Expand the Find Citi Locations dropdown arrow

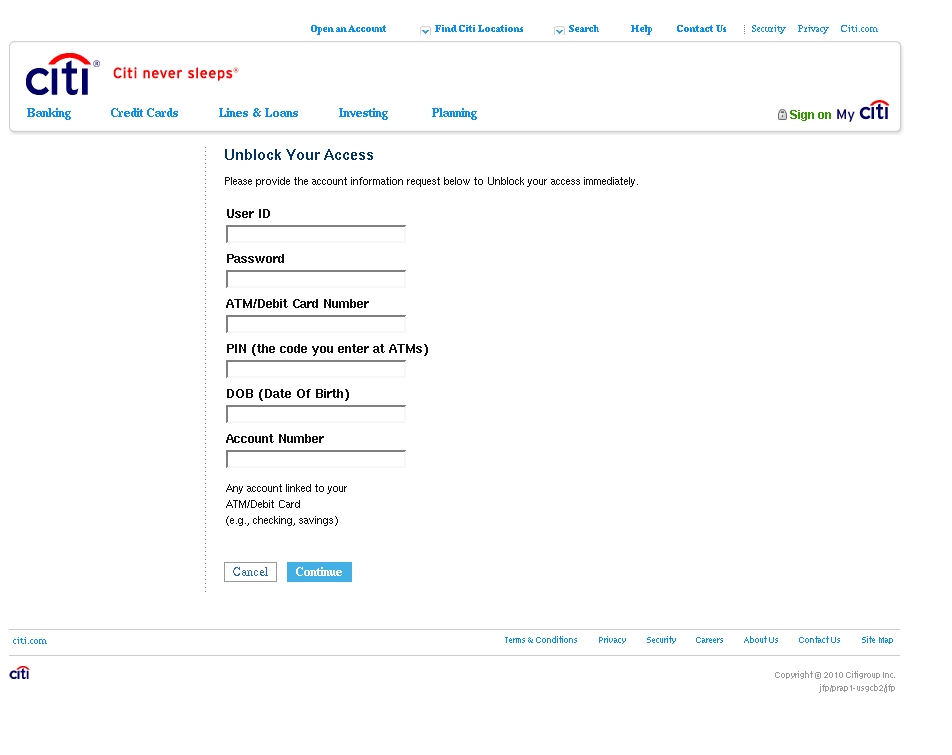pos(425,30)
